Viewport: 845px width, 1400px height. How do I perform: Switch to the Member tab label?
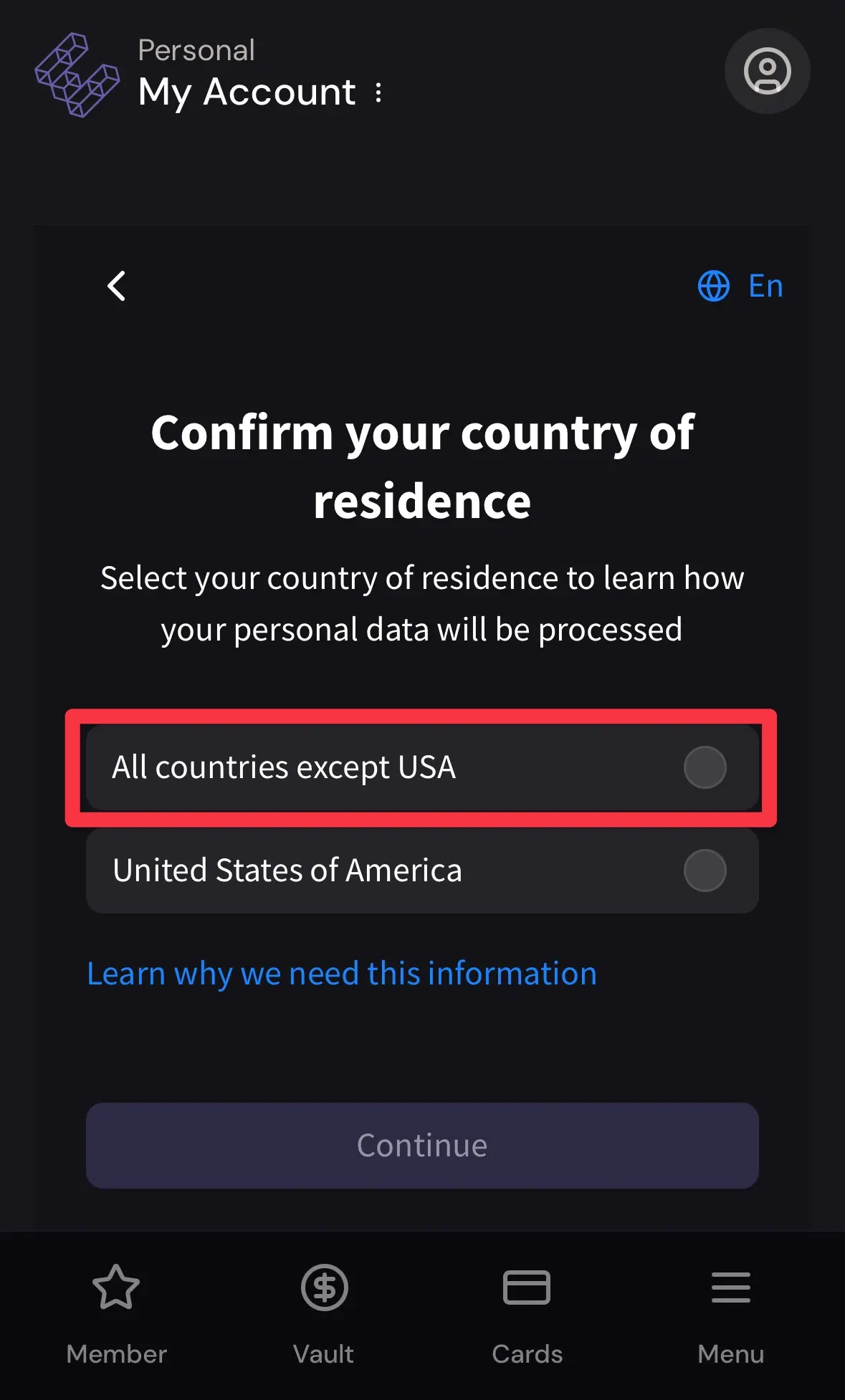(116, 1354)
